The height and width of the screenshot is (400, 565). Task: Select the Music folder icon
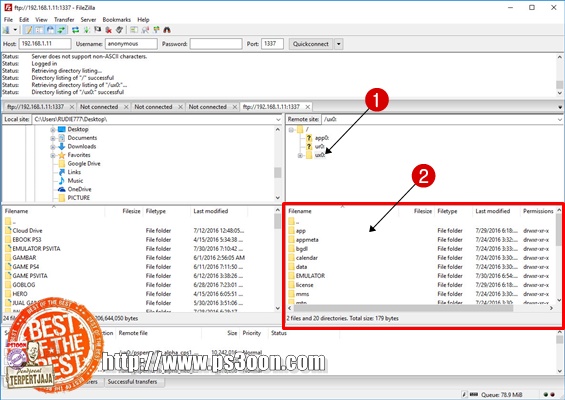pyautogui.click(x=62, y=181)
